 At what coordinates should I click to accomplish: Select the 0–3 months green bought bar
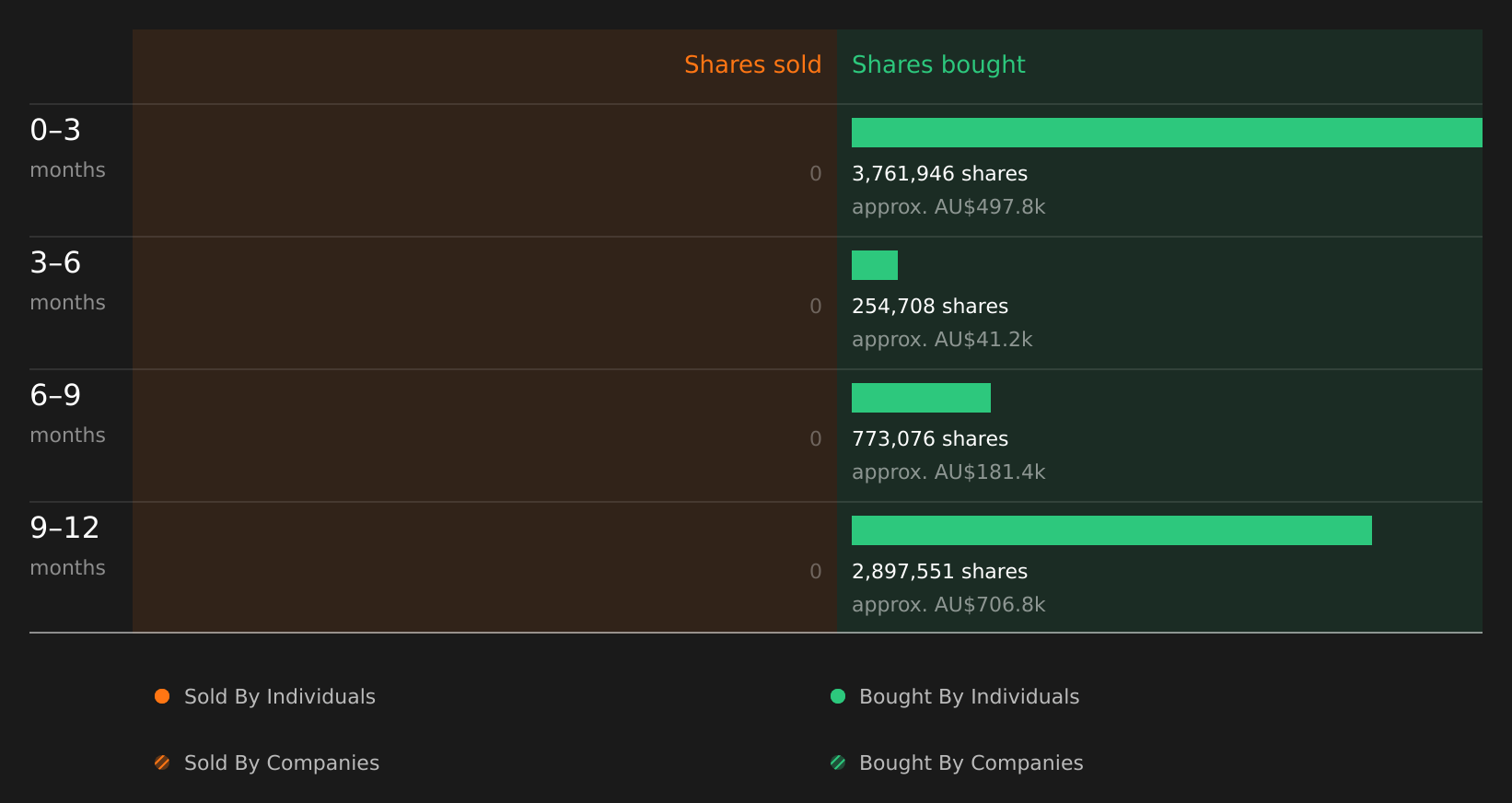pos(1167,133)
